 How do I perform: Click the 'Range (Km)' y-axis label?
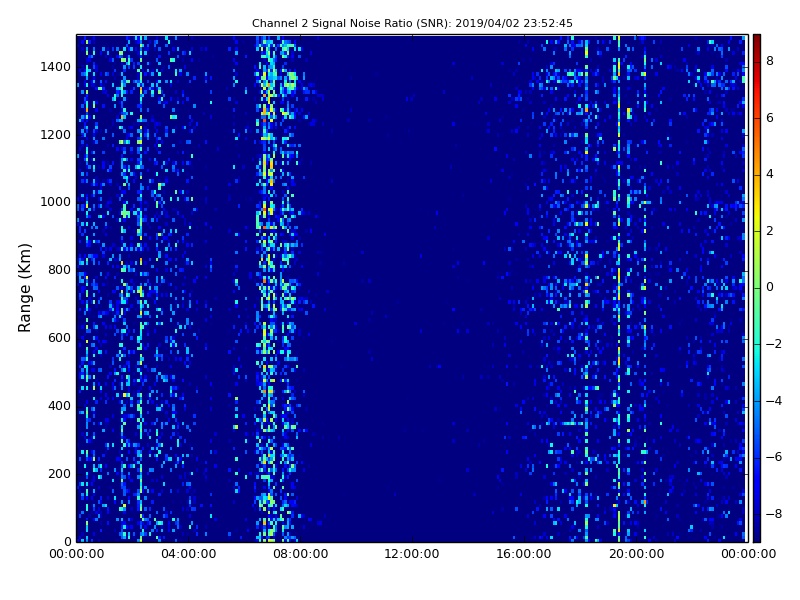click(x=24, y=288)
